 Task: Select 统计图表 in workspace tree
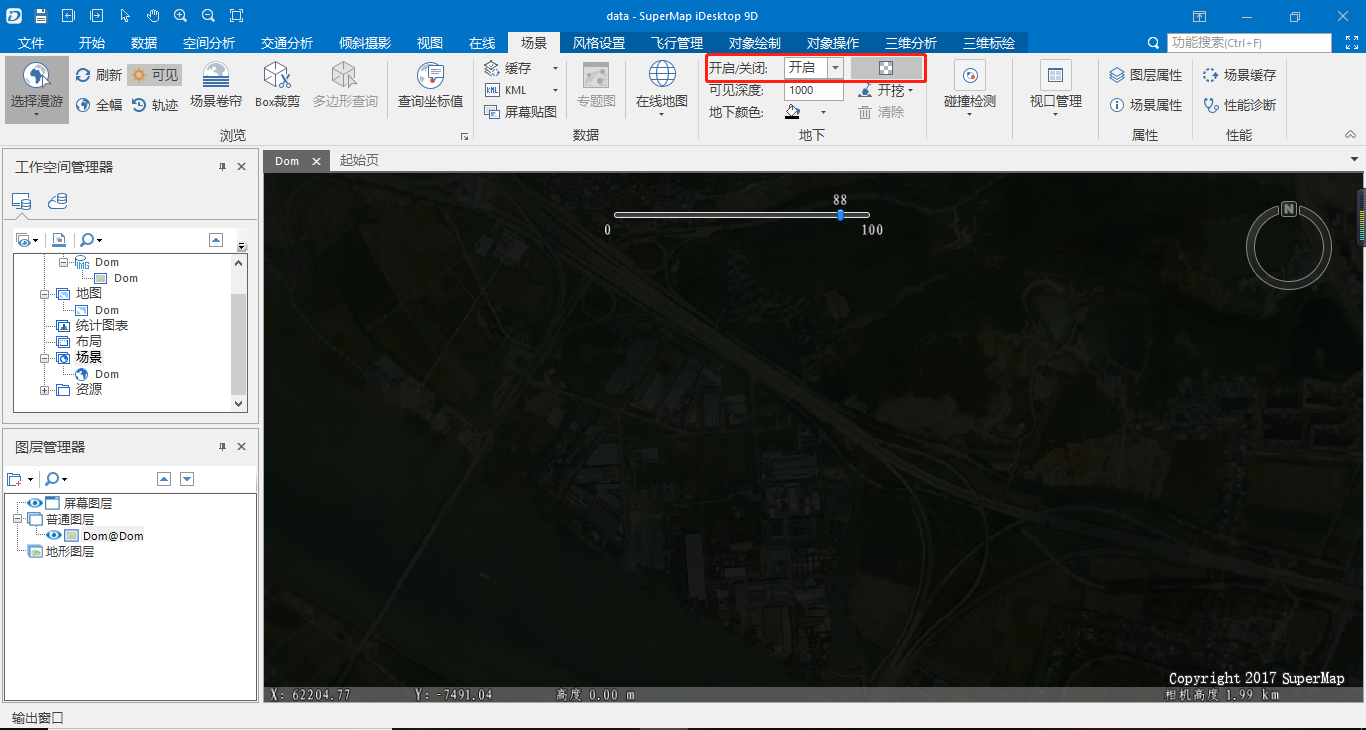[x=102, y=326]
